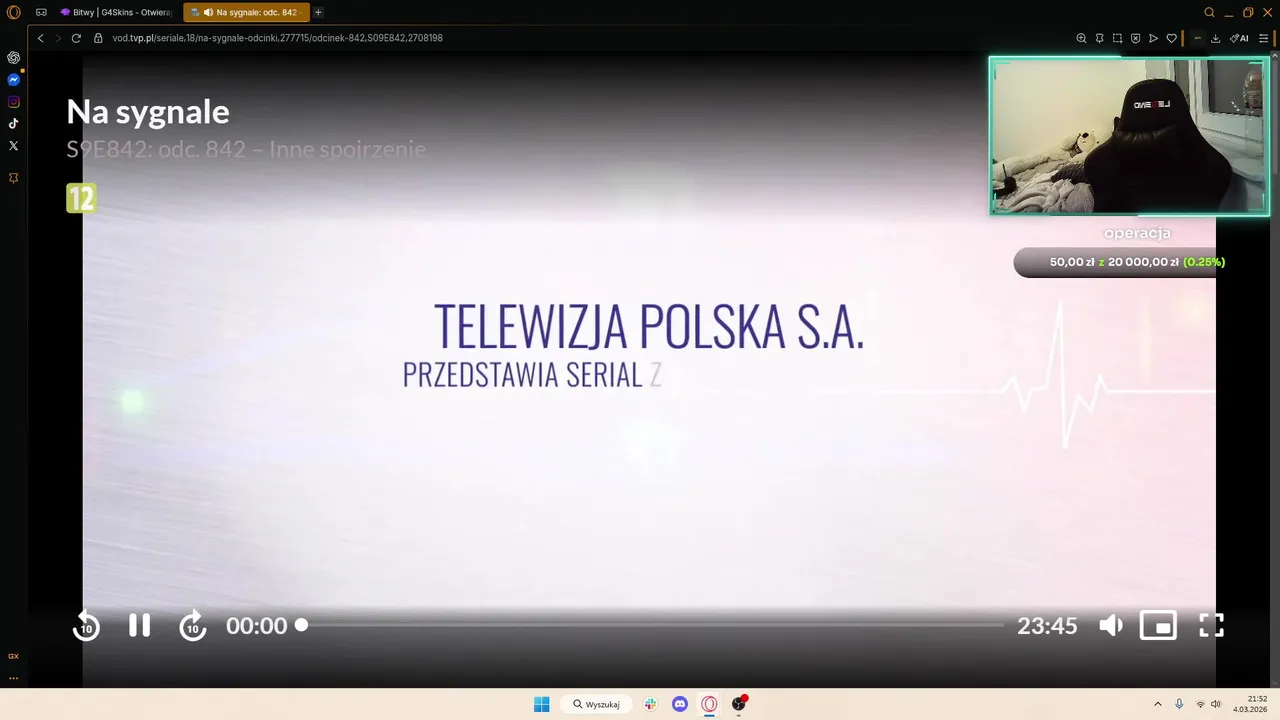This screenshot has height=720, width=1280.
Task: Open Slack from the taskbar
Action: pyautogui.click(x=650, y=704)
